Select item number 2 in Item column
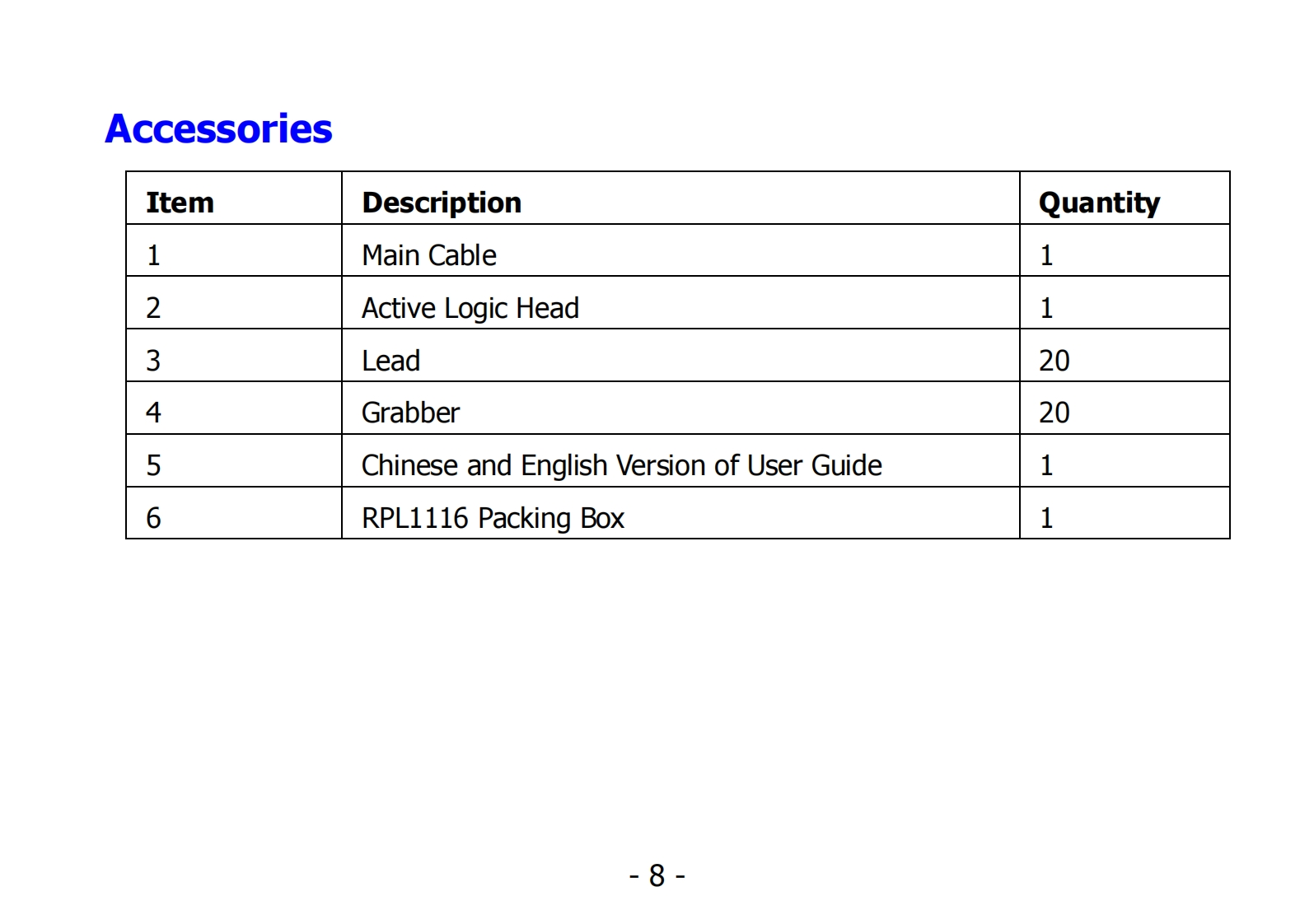 coord(153,308)
